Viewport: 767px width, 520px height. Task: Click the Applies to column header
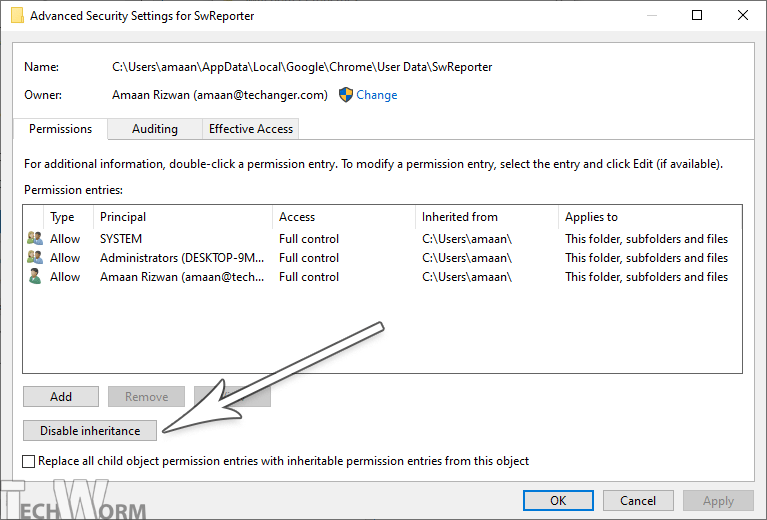(x=592, y=217)
